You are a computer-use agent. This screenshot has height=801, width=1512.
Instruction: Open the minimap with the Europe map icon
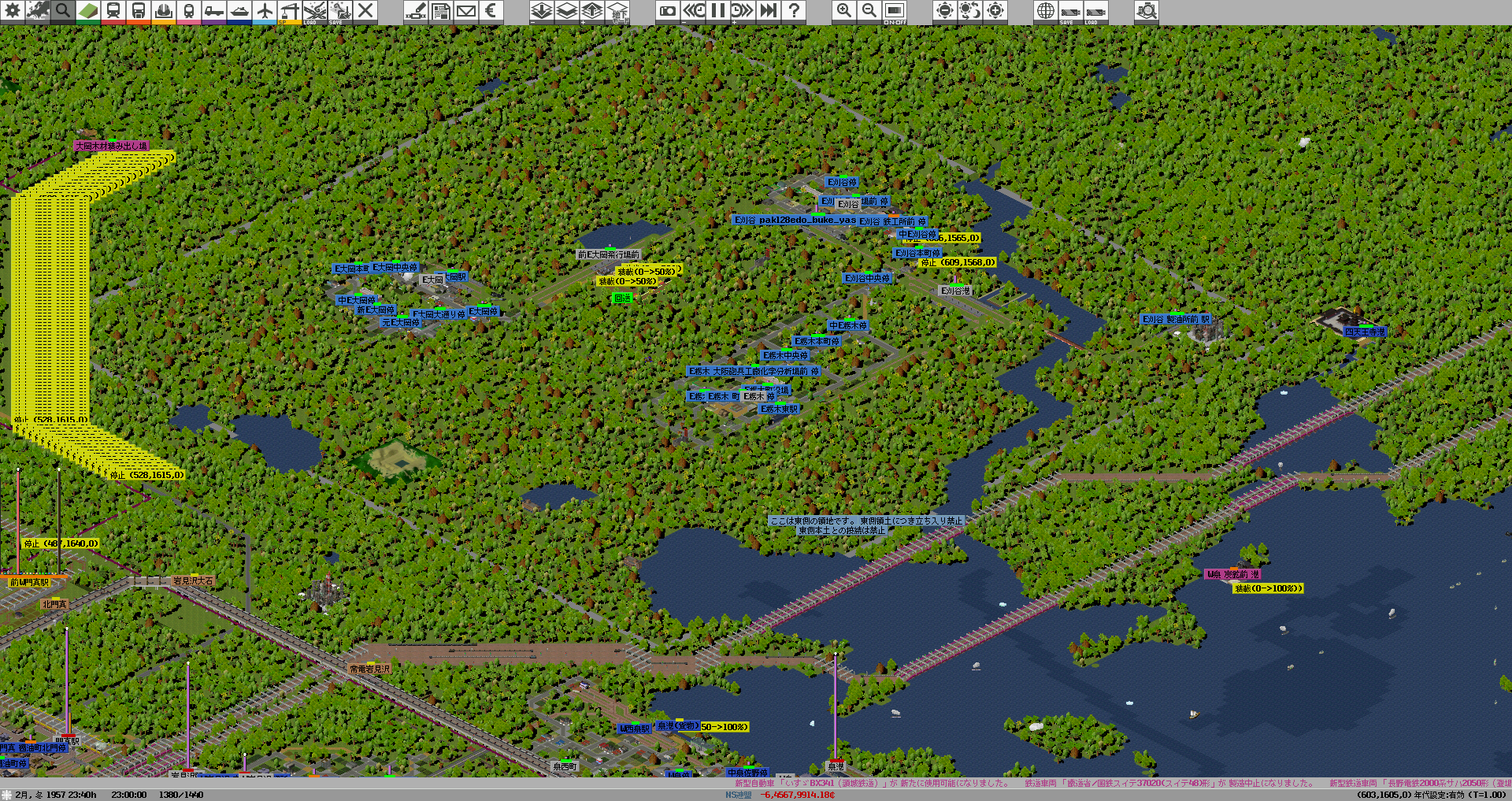38,11
